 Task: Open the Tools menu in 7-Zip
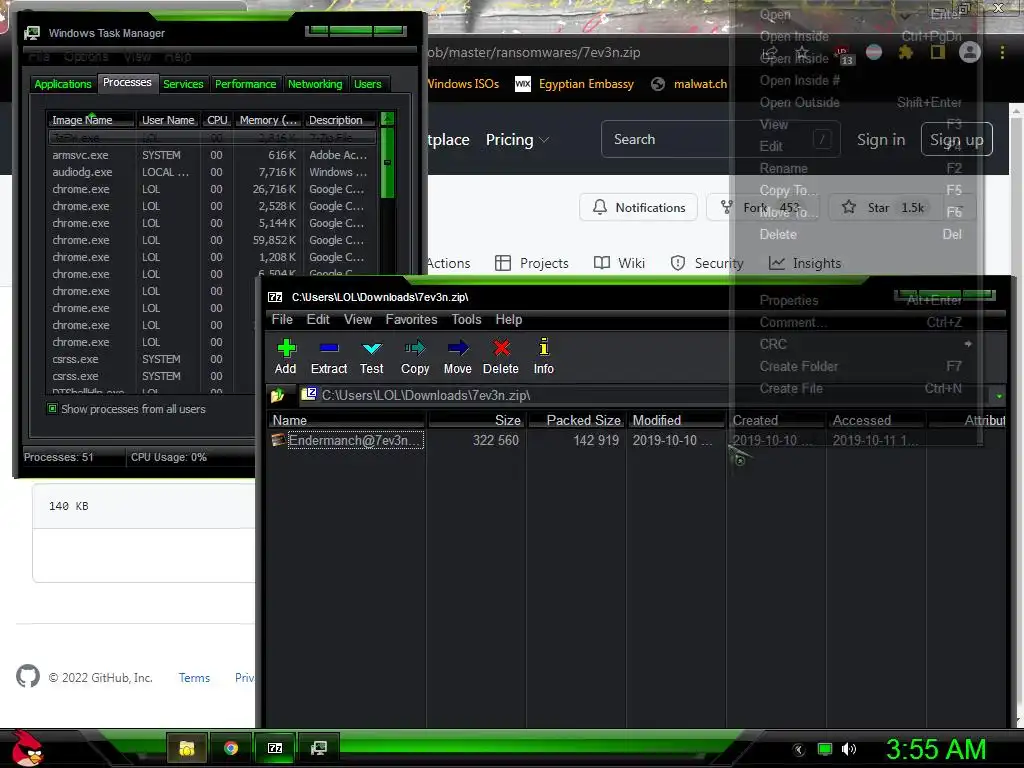(x=466, y=319)
